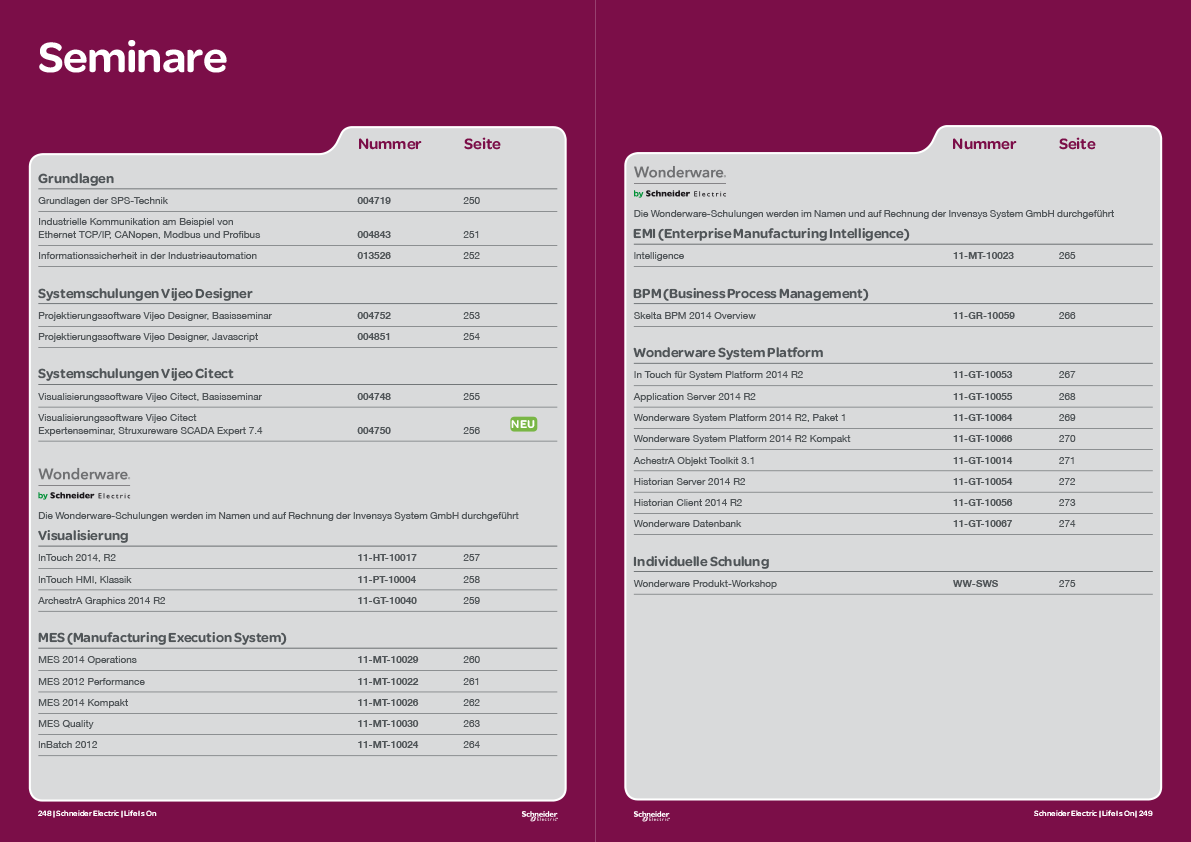This screenshot has height=842, width=1191.
Task: Select the Grundlagen section heading
Action: [x=76, y=178]
